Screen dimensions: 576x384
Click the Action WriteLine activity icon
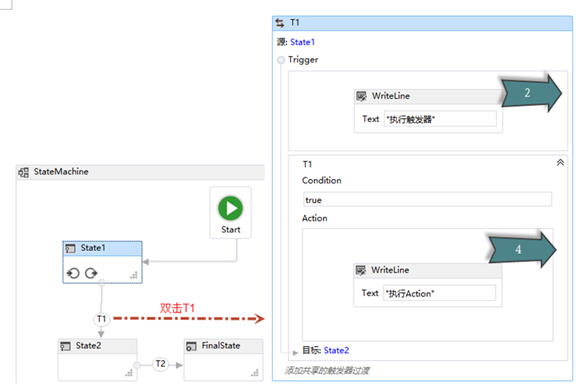tap(361, 270)
